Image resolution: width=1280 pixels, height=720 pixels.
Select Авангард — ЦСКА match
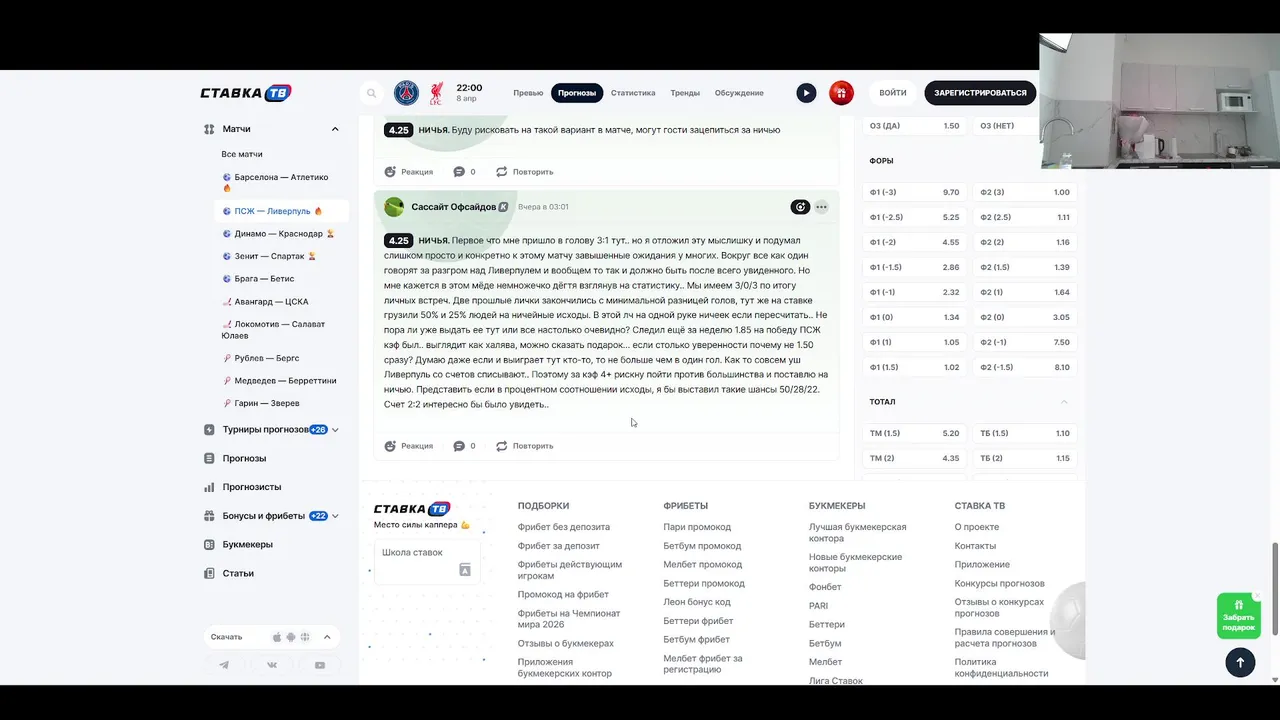click(281, 302)
